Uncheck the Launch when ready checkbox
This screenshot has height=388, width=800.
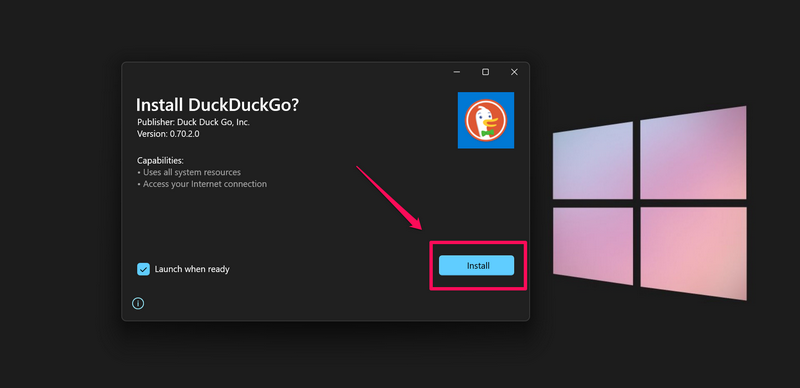coord(143,269)
